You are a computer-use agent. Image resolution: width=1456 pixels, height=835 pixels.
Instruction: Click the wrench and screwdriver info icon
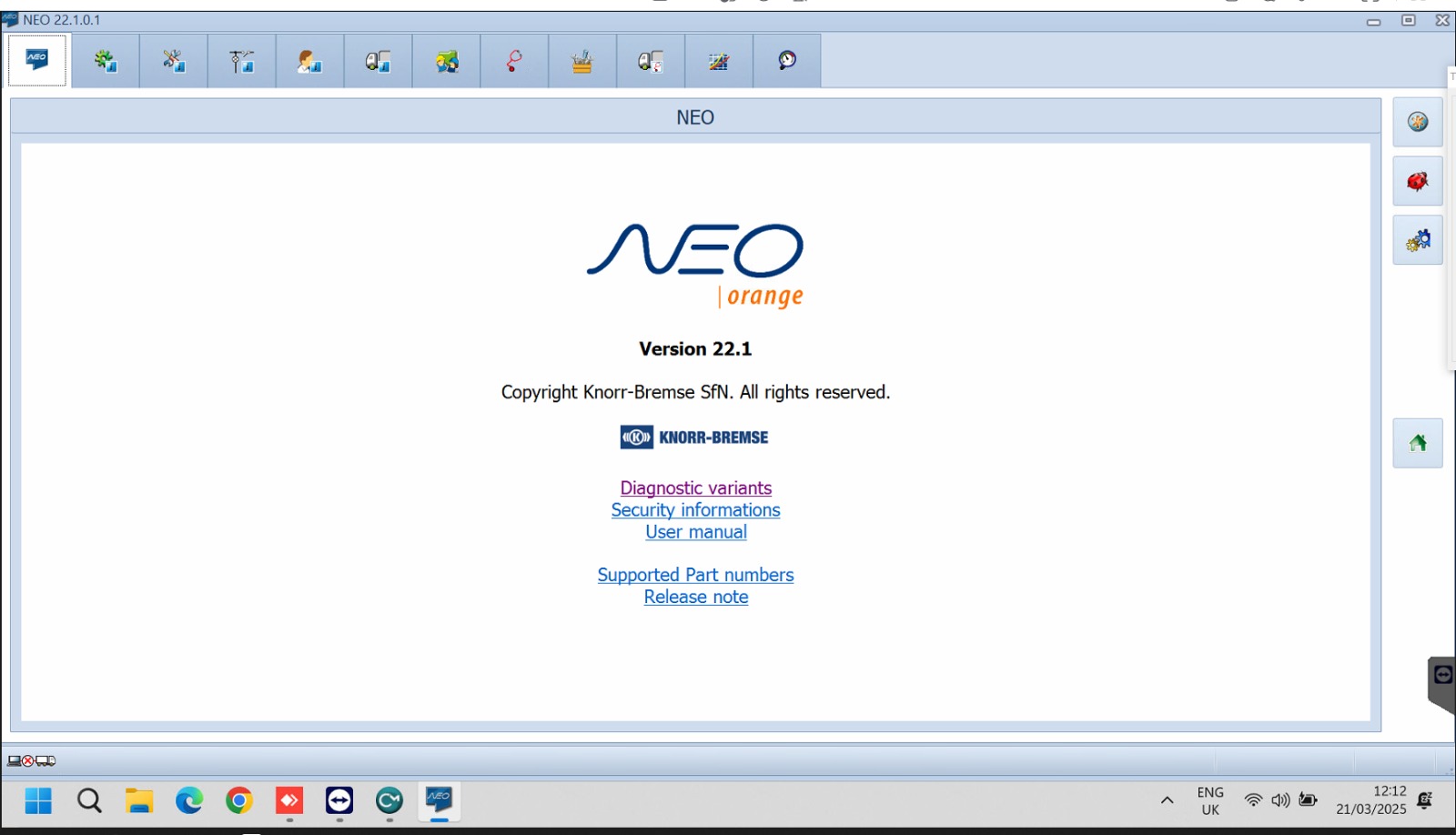[174, 61]
